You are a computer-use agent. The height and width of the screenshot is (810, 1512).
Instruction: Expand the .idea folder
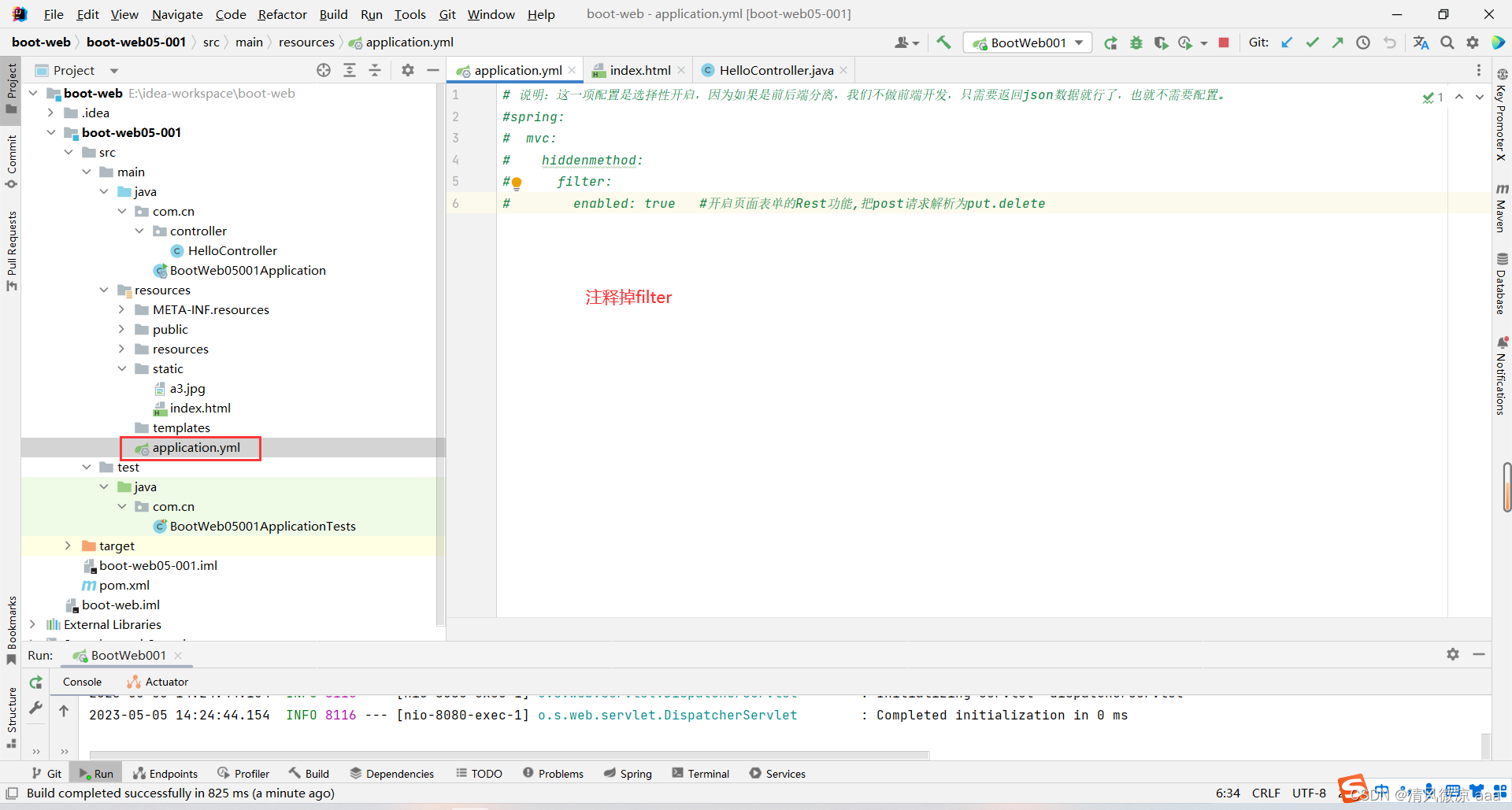(x=51, y=113)
